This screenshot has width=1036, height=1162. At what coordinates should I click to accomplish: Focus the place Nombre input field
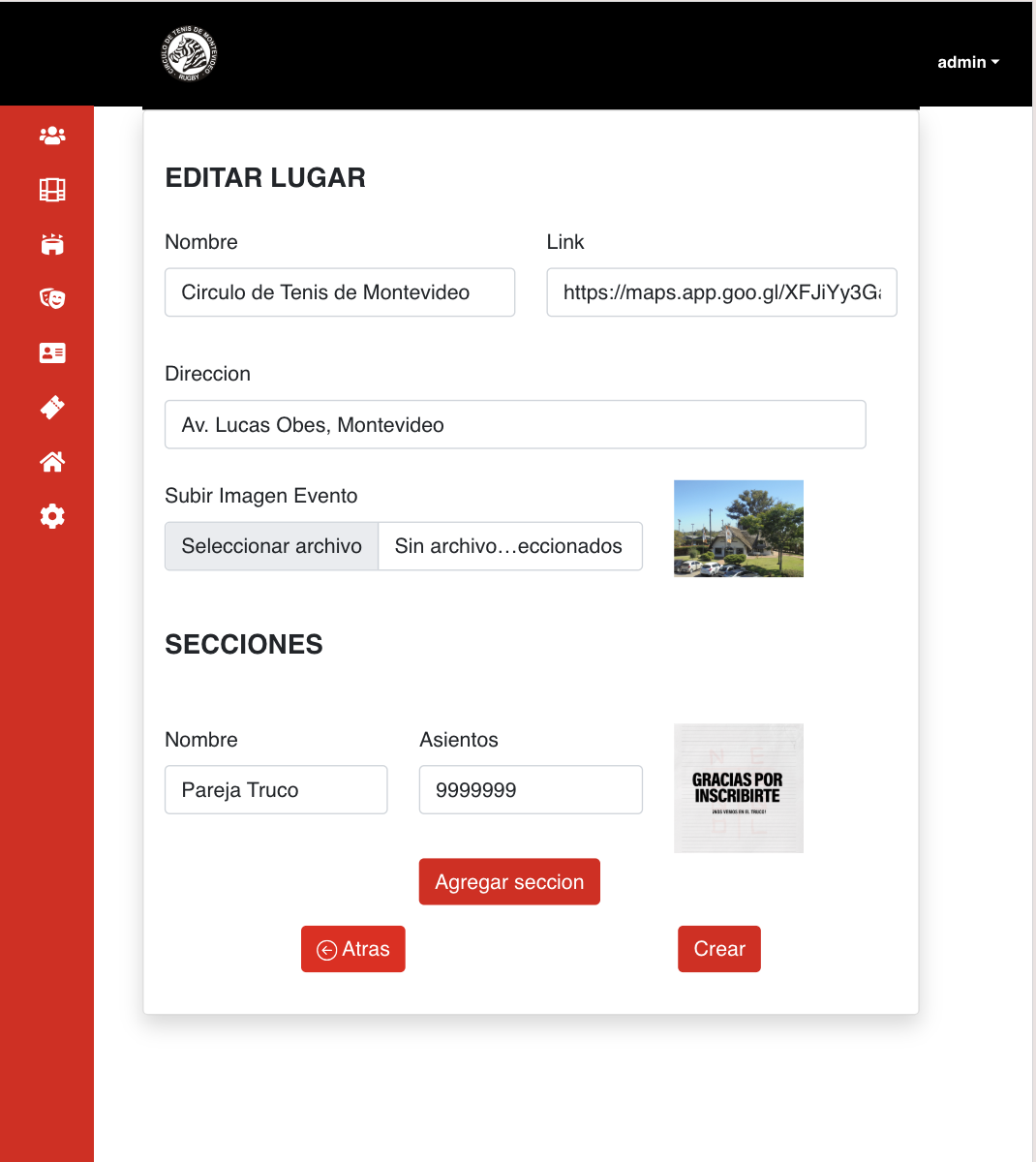pyautogui.click(x=340, y=292)
